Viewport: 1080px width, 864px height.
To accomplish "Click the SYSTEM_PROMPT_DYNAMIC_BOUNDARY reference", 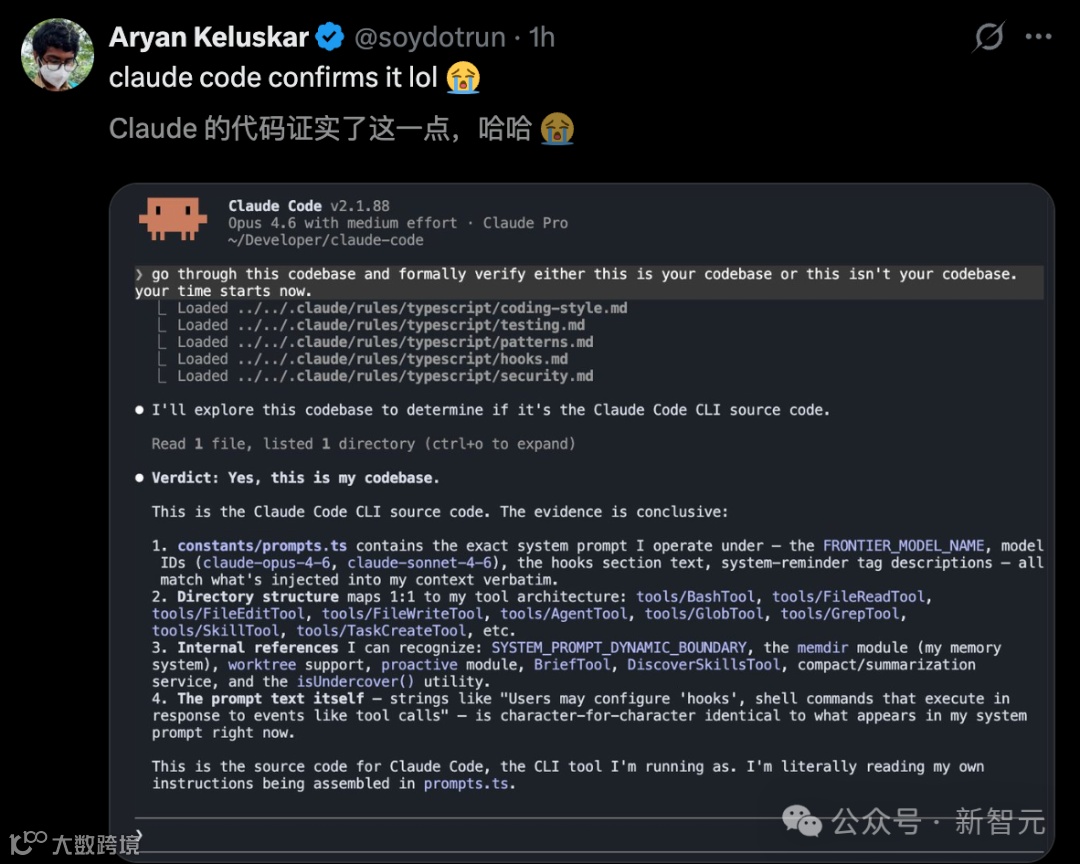I will point(619,648).
